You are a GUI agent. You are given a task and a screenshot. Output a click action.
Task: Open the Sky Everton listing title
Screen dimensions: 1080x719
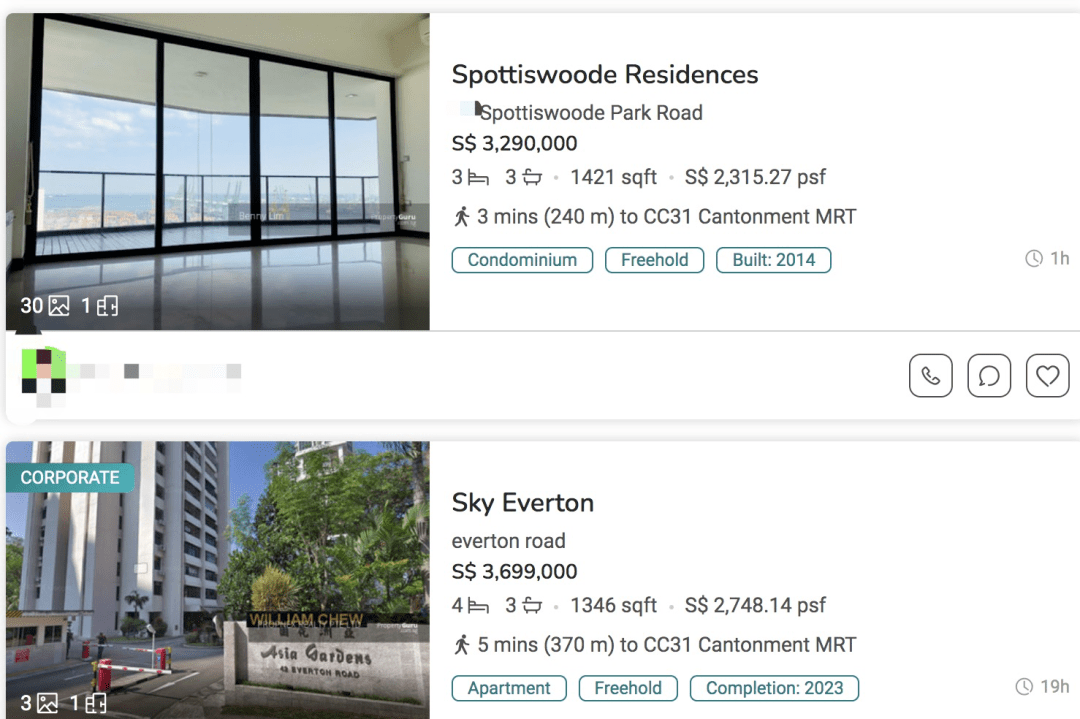pyautogui.click(x=522, y=503)
